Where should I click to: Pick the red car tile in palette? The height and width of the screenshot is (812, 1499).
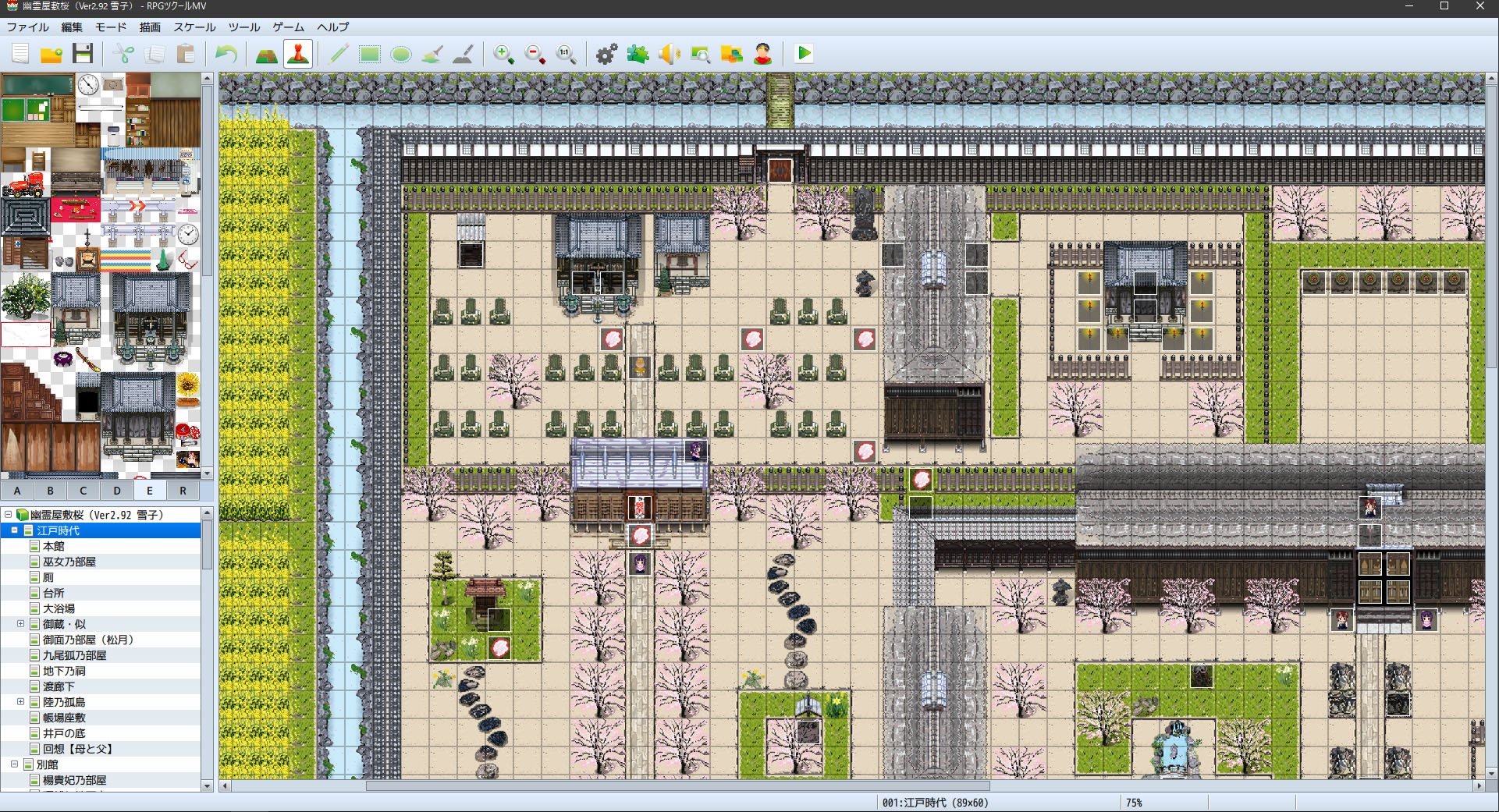24,185
